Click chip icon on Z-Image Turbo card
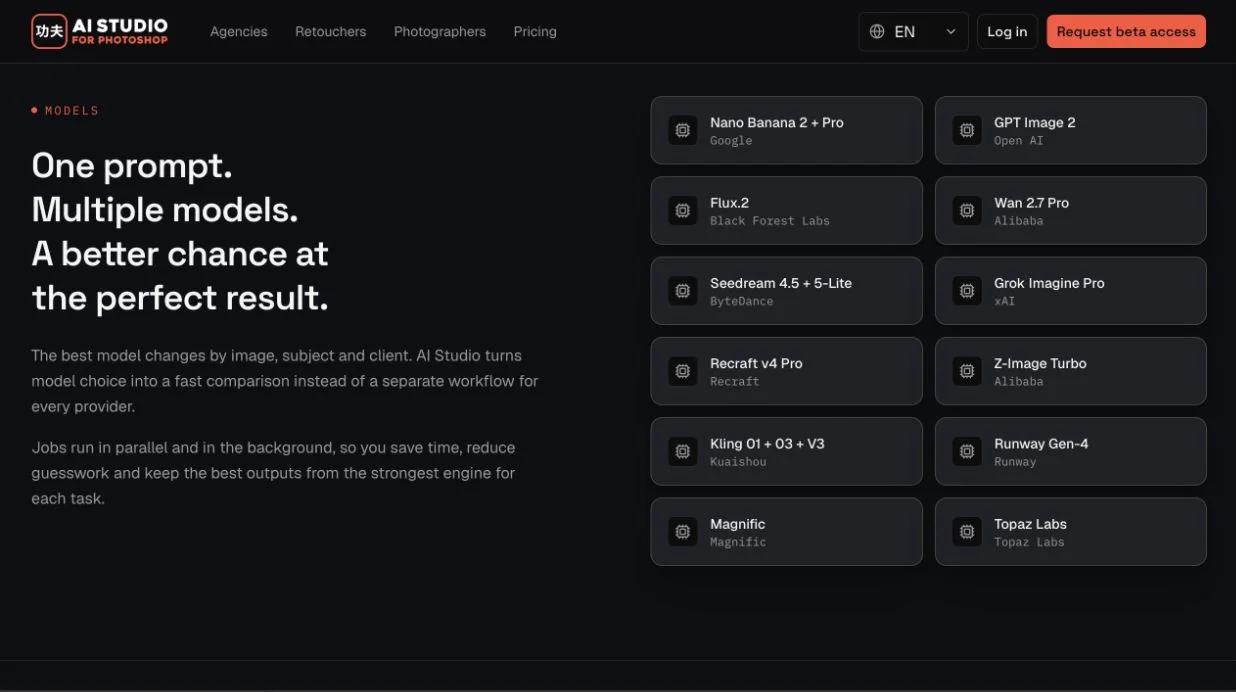Viewport: 1236px width, 692px height. [x=966, y=371]
